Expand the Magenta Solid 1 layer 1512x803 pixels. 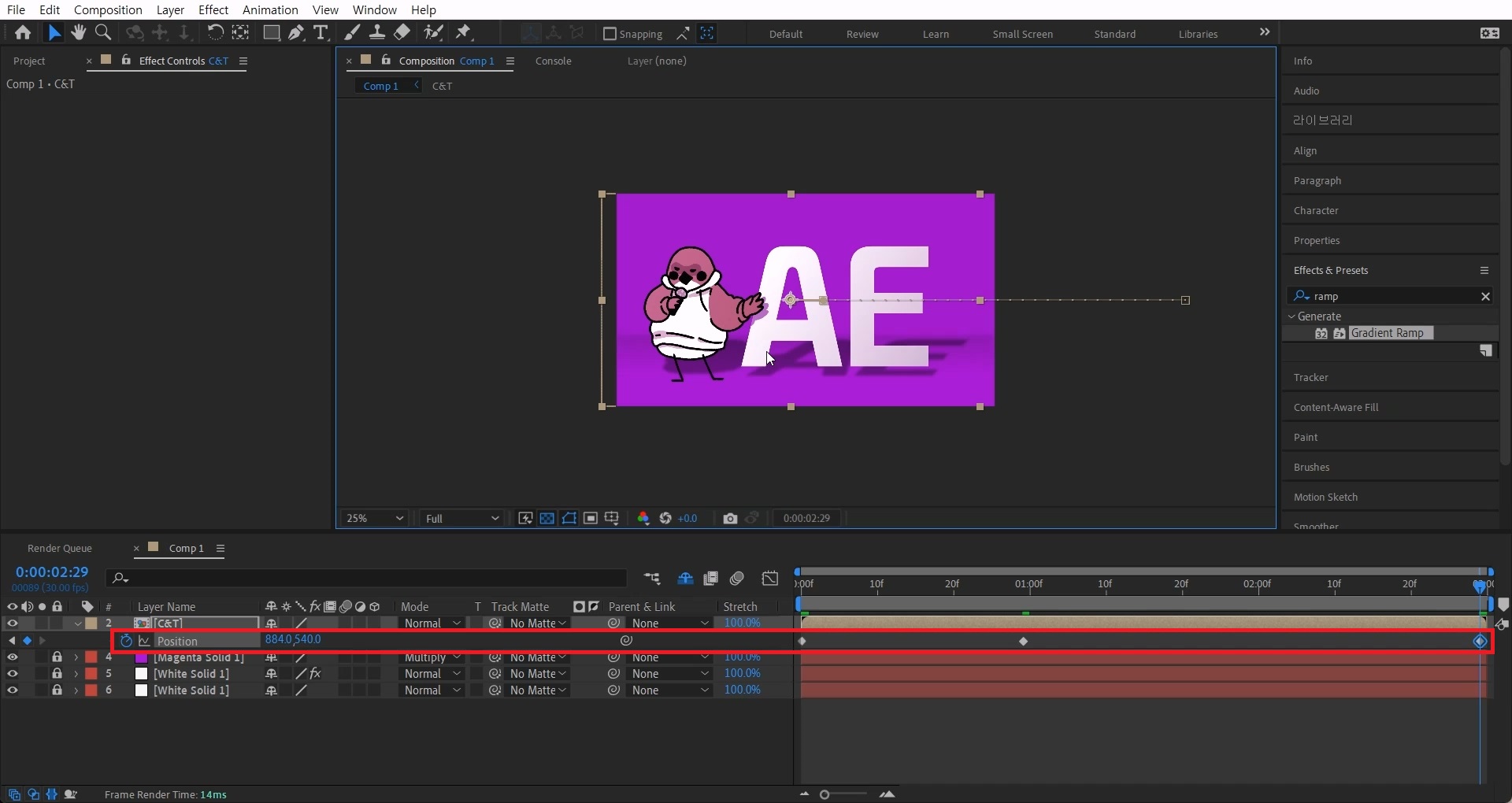(x=76, y=657)
